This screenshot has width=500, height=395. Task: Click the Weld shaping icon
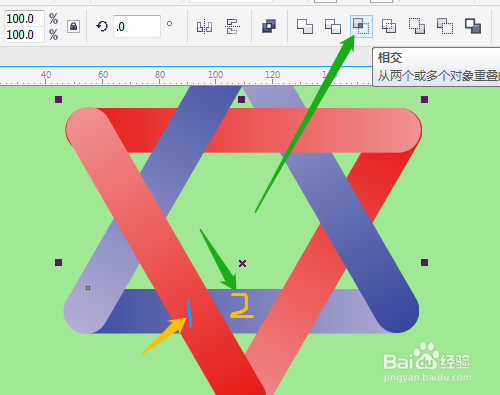pyautogui.click(x=305, y=26)
